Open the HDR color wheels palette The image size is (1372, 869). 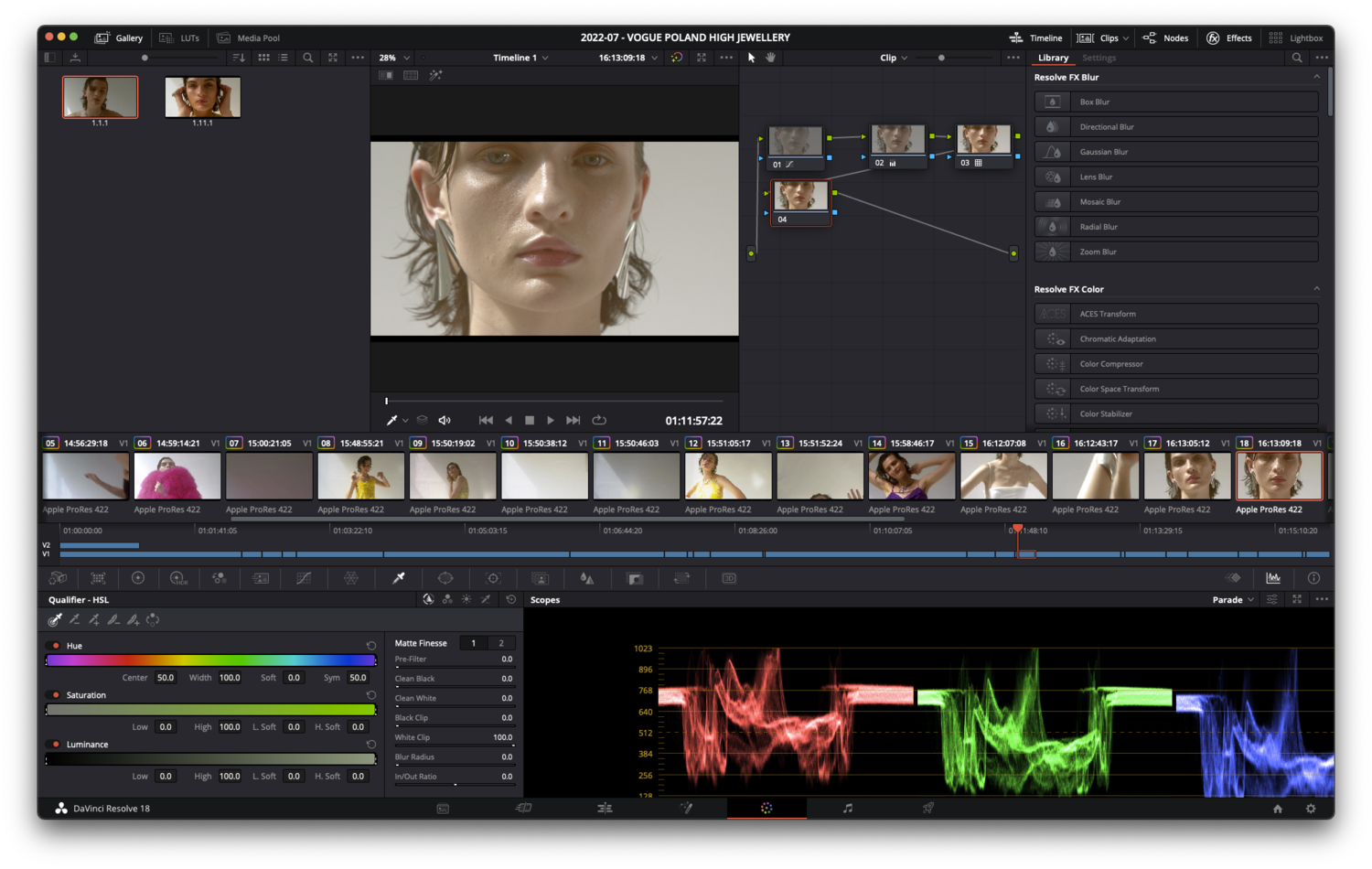(178, 578)
